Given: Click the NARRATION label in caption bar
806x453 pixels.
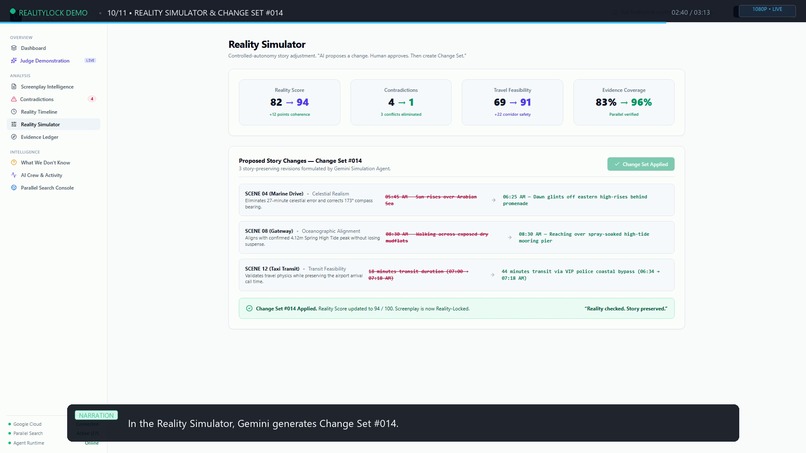Looking at the screenshot, I should click(96, 415).
